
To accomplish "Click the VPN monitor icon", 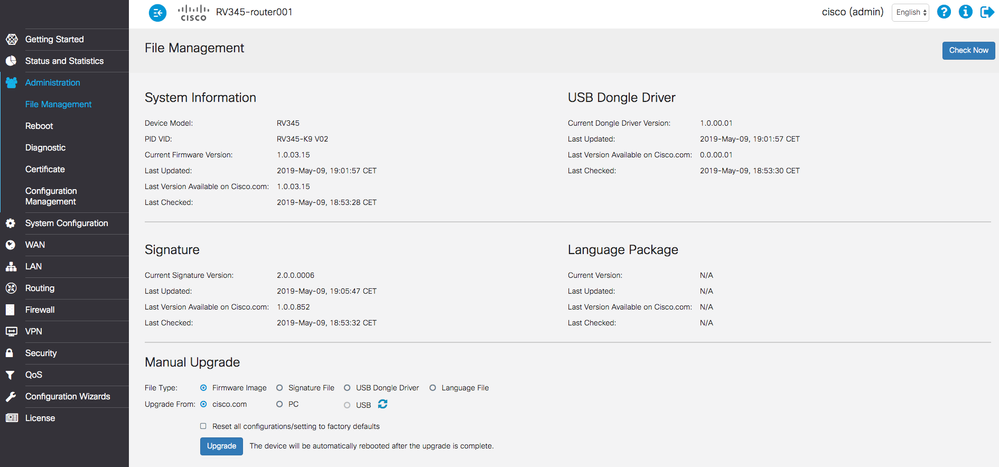I will (x=10, y=332).
